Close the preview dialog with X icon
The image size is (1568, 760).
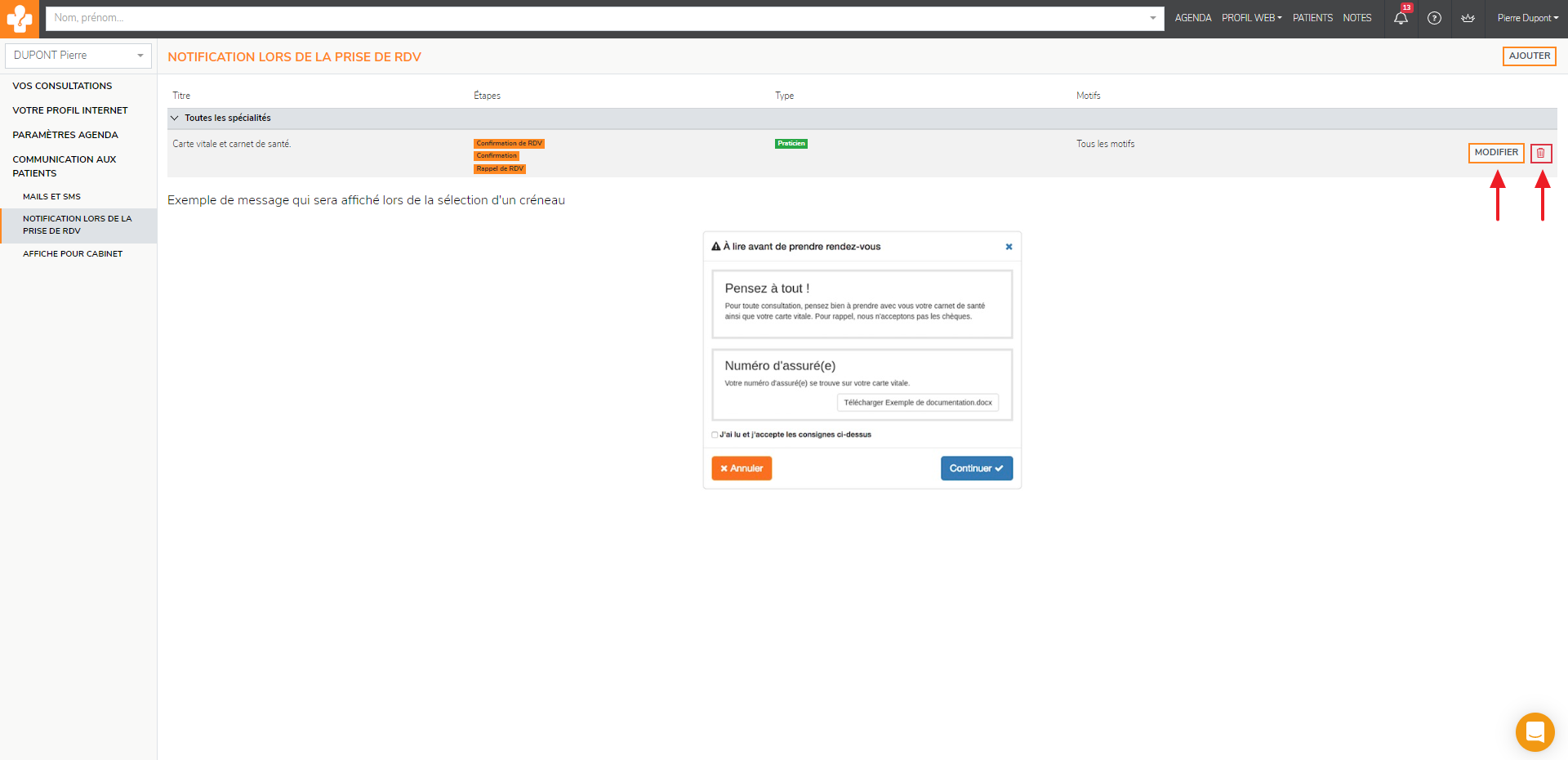[x=1009, y=247]
